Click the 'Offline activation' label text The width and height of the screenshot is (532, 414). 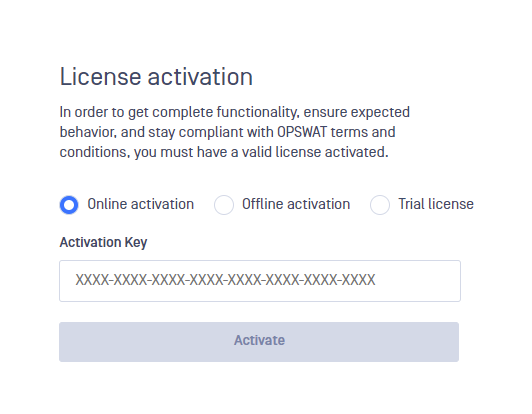pos(296,204)
